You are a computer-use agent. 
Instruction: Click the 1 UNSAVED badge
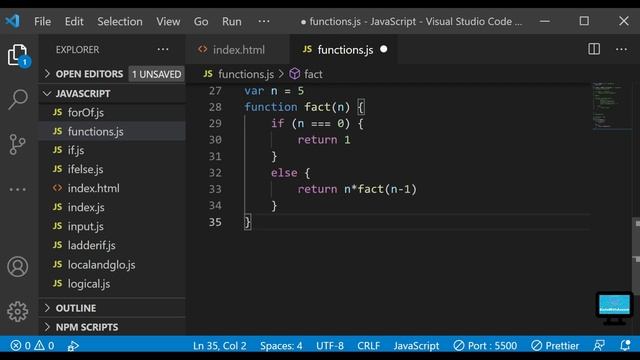point(157,74)
